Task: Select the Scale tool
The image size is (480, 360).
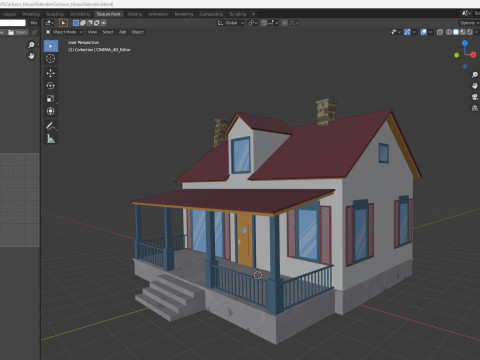Action: 51,98
